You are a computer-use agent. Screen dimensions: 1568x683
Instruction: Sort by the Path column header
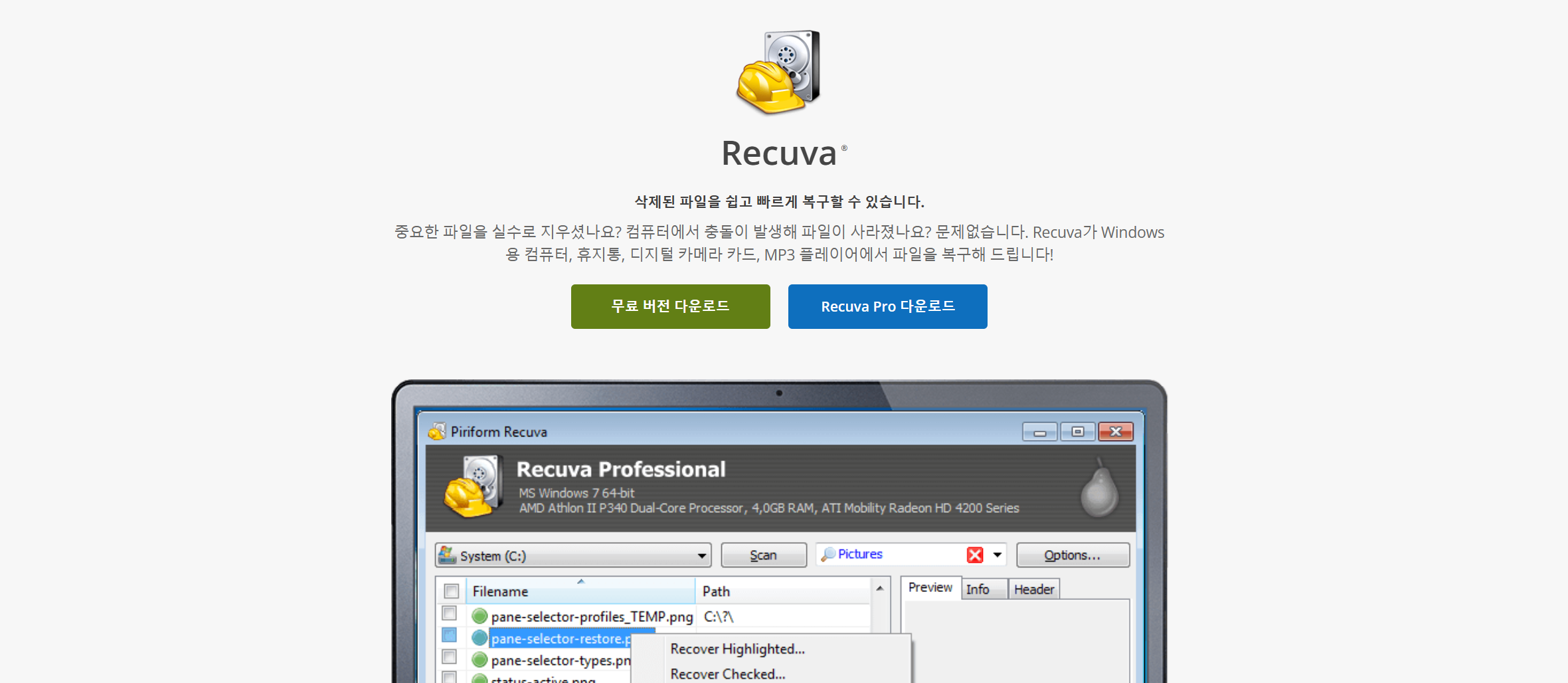[x=783, y=591]
